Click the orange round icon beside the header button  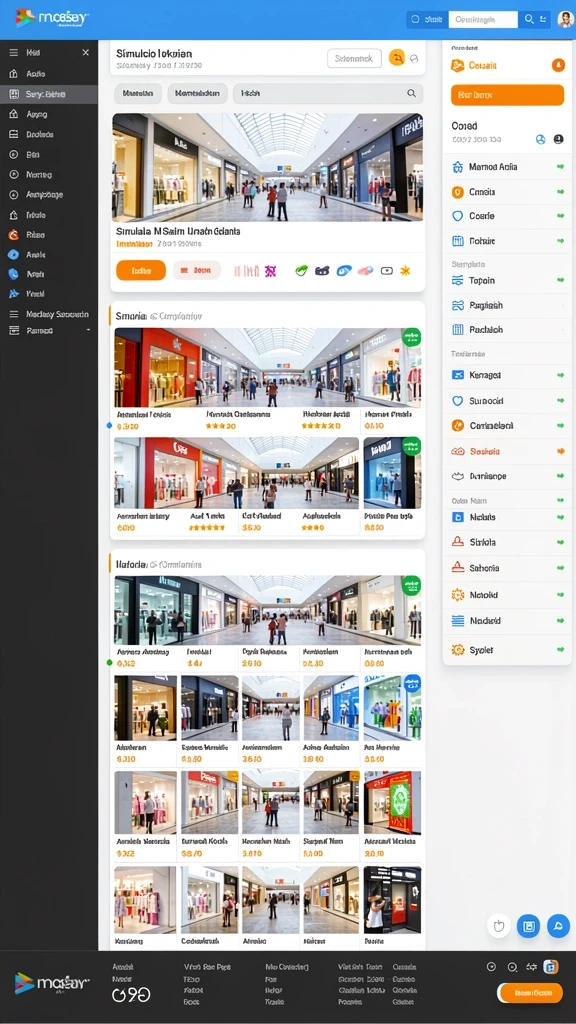(x=396, y=58)
